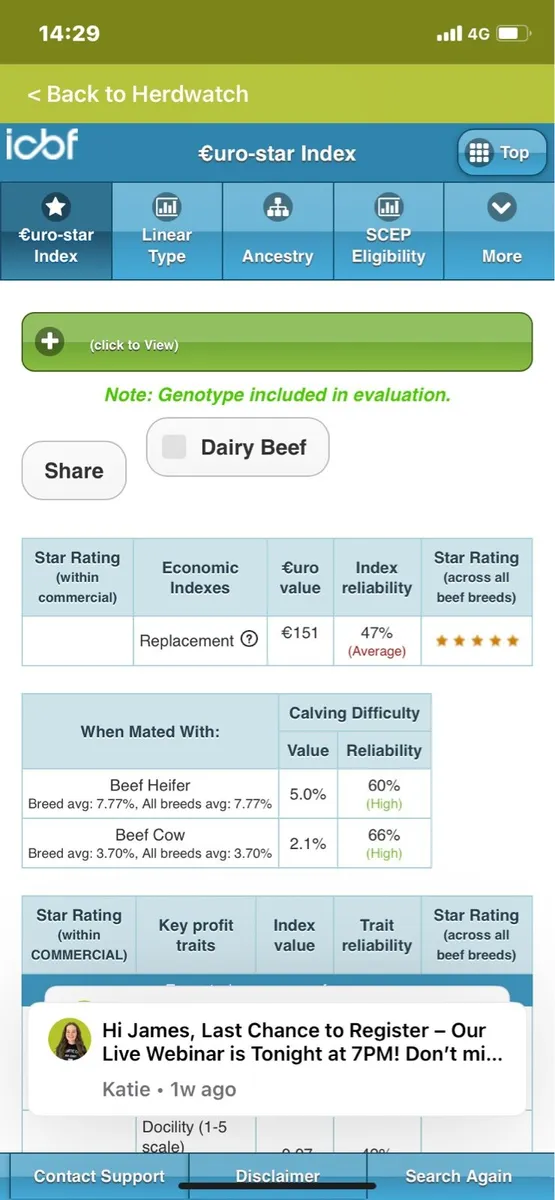
Task: Switch to the Linear Type tab label
Action: tap(166, 245)
